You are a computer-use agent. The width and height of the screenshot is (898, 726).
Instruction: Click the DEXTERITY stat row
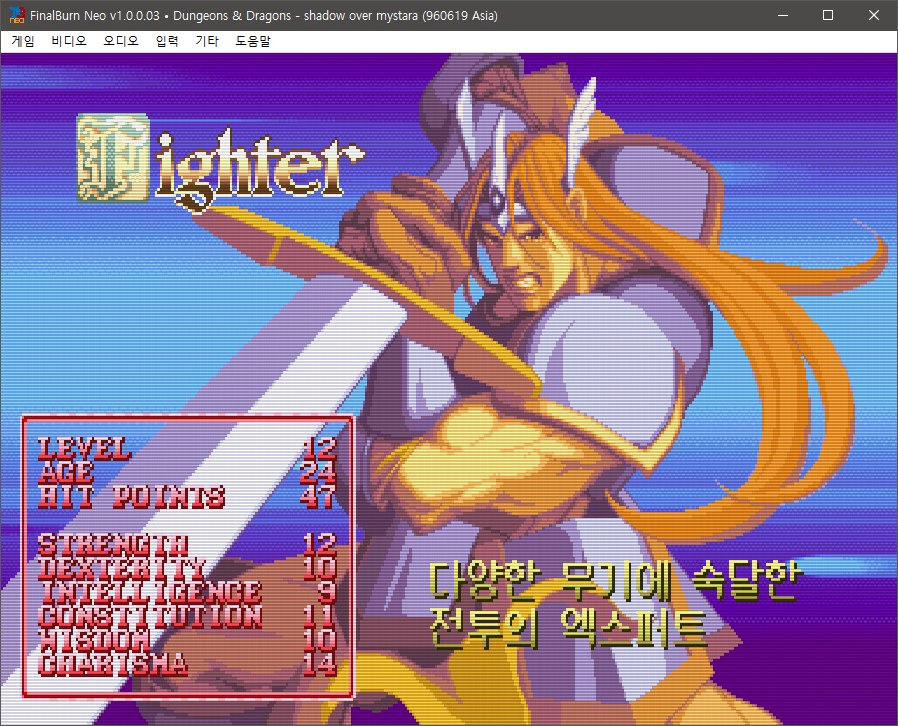(187, 569)
